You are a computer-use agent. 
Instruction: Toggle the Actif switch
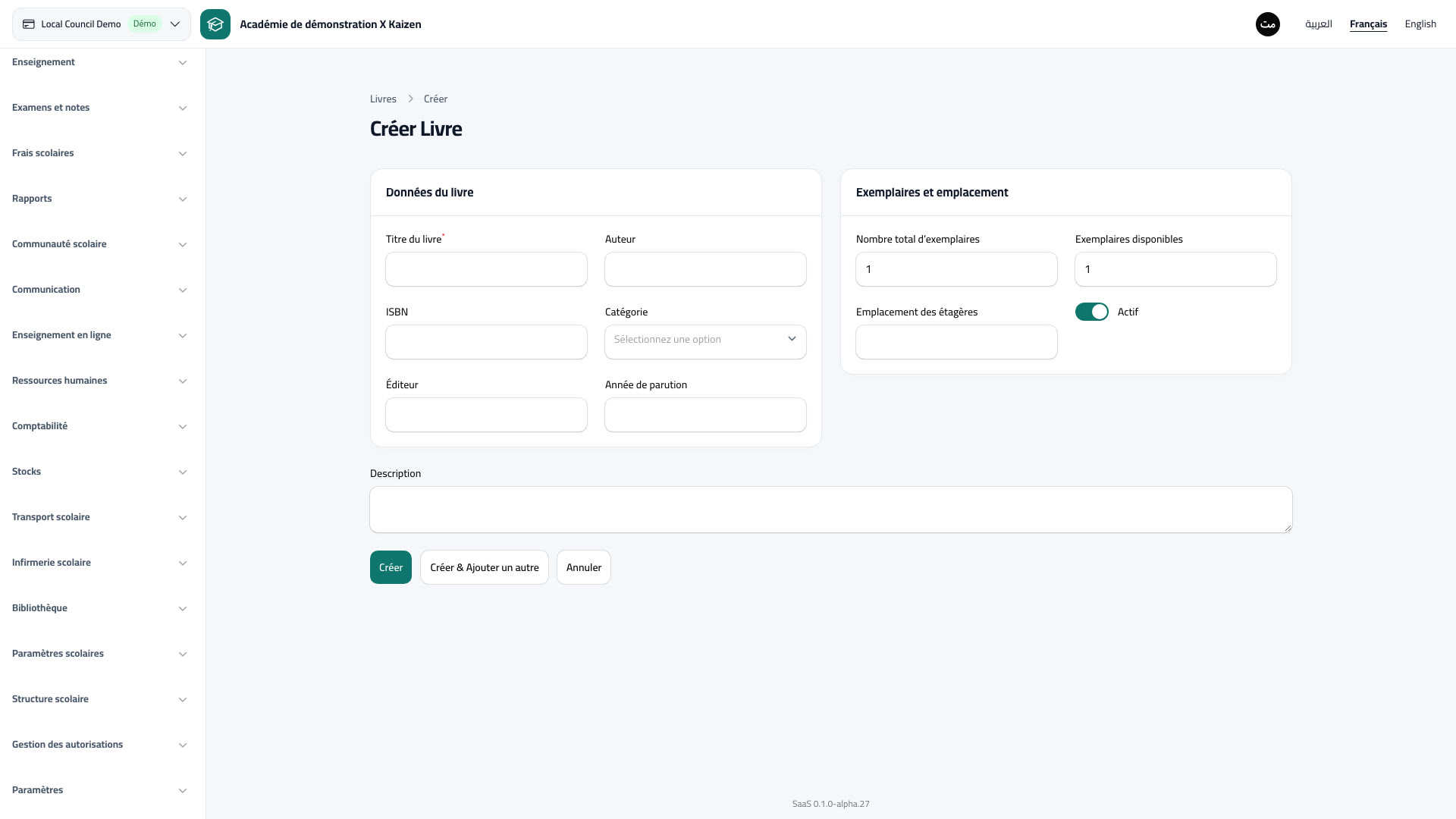click(1092, 312)
